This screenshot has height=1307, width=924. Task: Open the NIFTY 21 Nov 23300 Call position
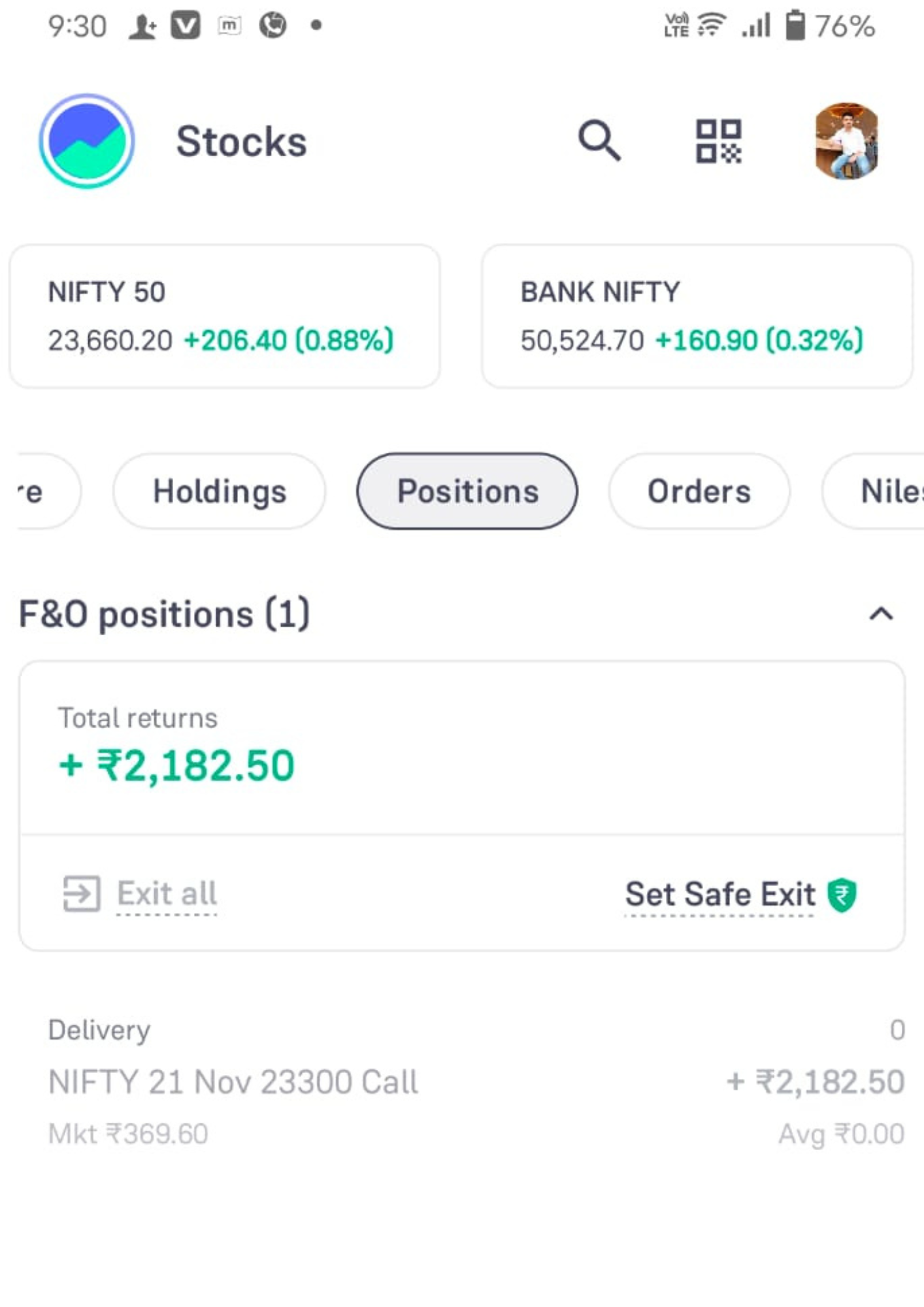click(476, 1082)
